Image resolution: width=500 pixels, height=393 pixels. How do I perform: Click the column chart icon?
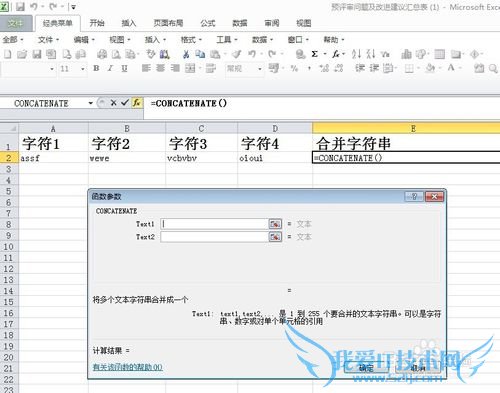tap(406, 54)
